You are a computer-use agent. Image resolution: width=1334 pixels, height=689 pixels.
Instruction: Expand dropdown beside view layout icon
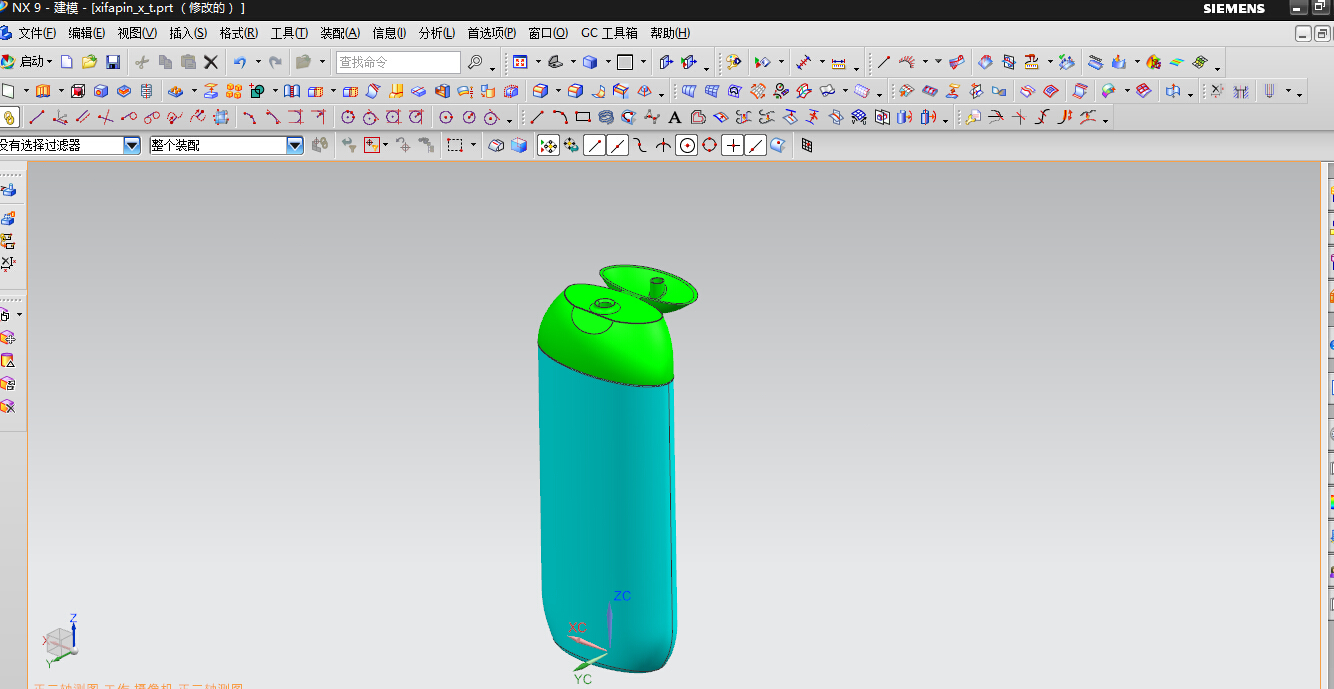(x=537, y=62)
